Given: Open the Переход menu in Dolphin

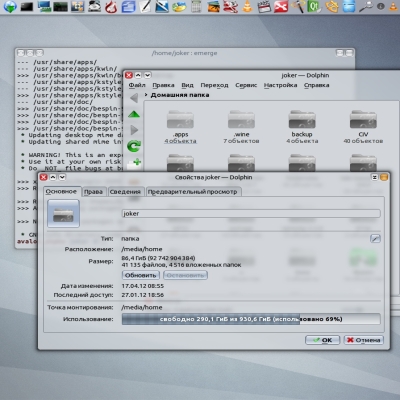Looking at the screenshot, I should (214, 85).
